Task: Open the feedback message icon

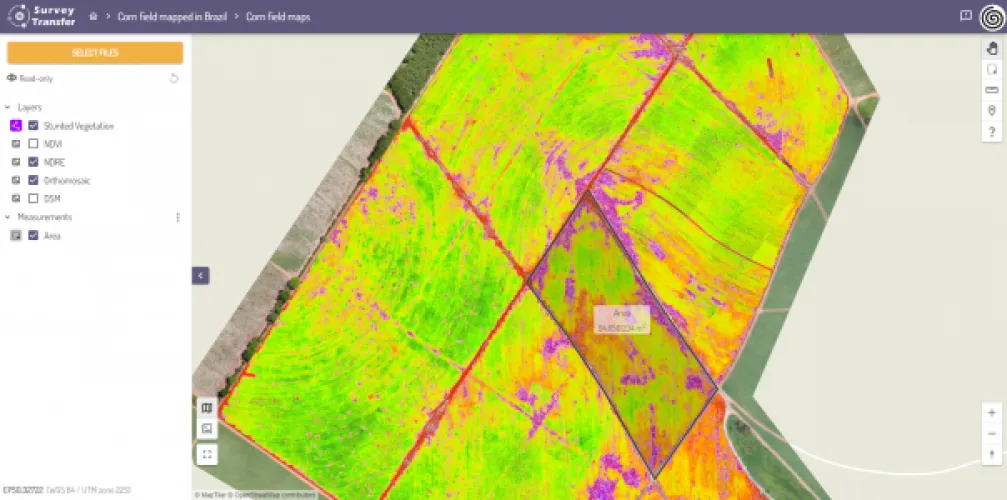Action: tap(965, 16)
